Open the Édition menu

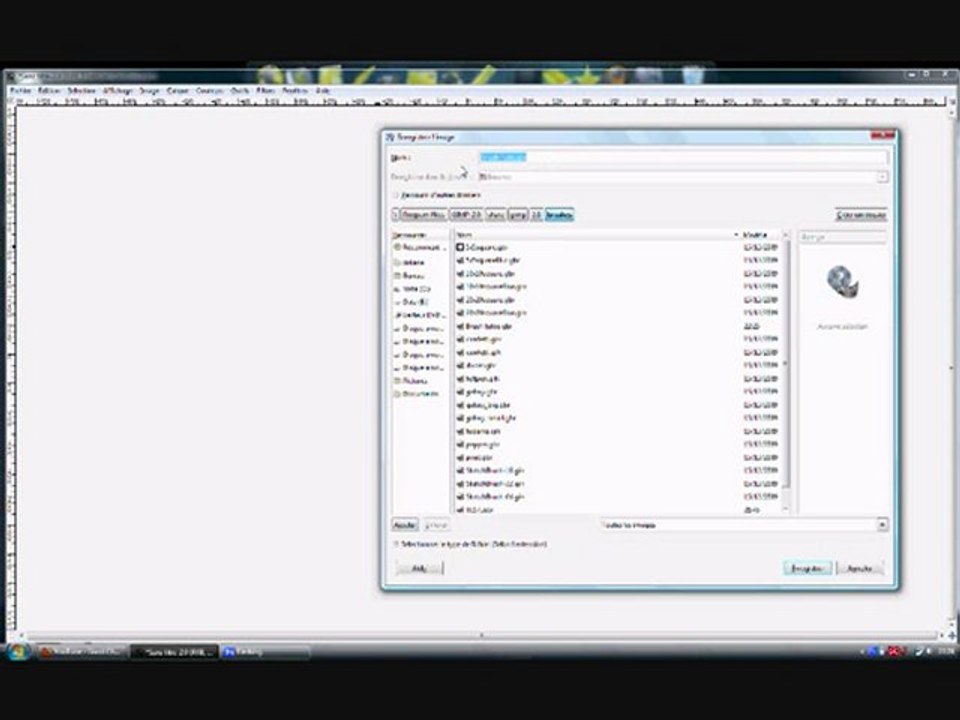click(49, 91)
